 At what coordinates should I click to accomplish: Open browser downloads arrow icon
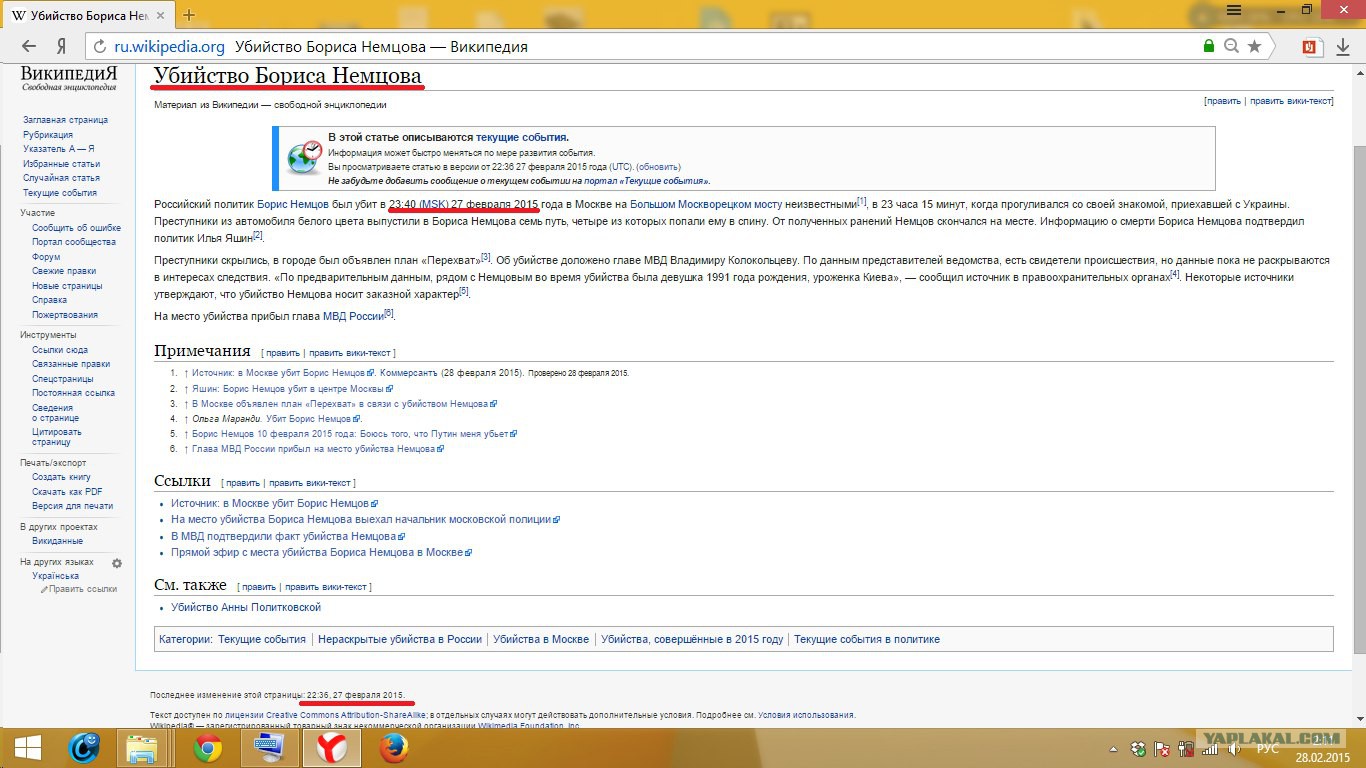click(1344, 46)
